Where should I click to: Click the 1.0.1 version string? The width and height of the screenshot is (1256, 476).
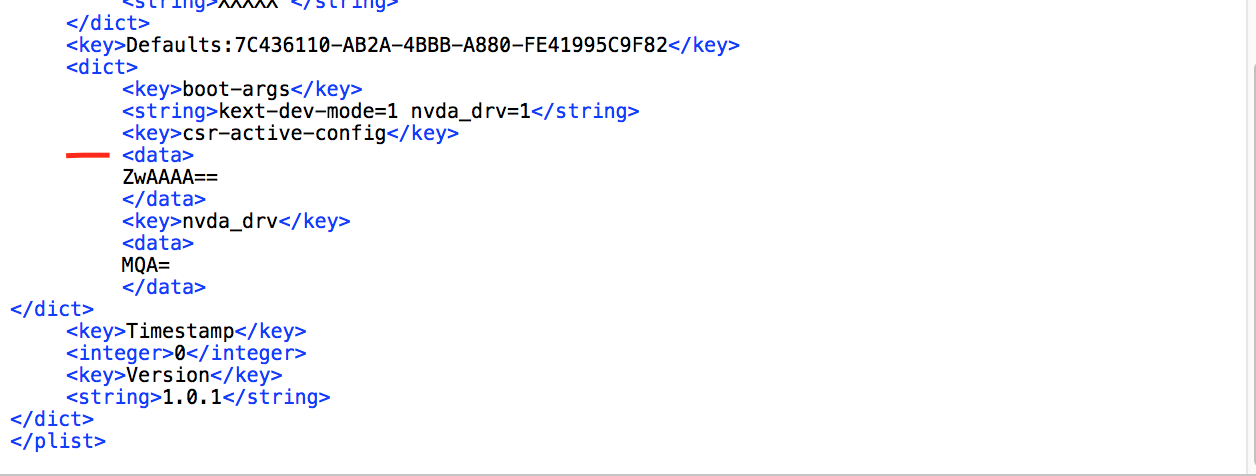tap(193, 397)
